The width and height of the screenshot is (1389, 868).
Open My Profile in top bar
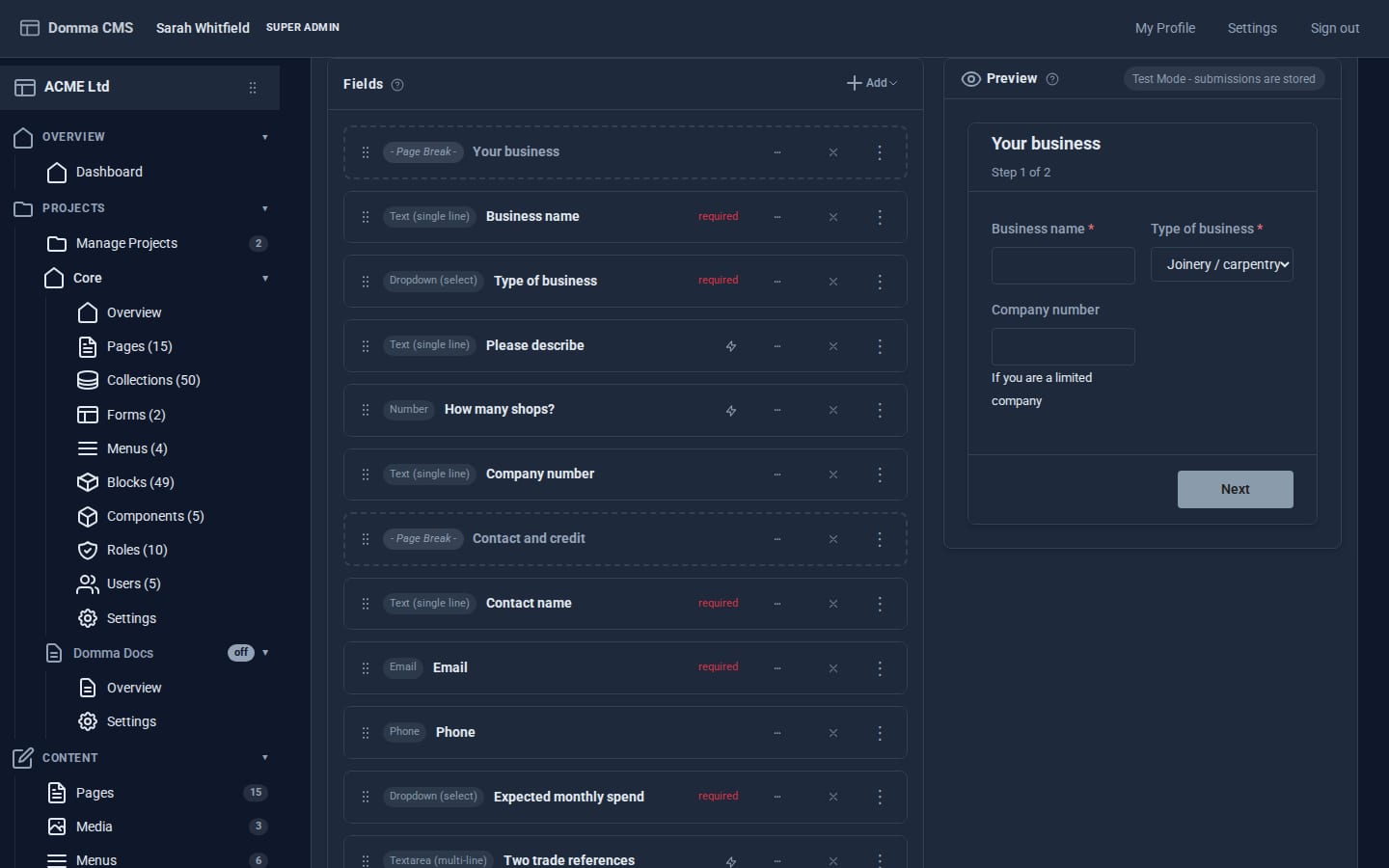1165,28
